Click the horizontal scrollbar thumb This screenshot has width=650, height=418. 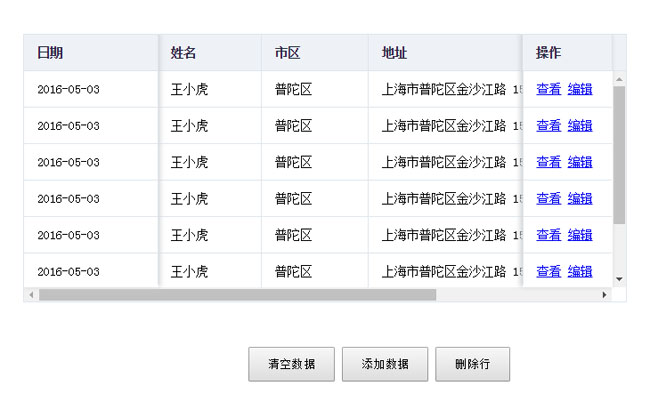pos(237,295)
